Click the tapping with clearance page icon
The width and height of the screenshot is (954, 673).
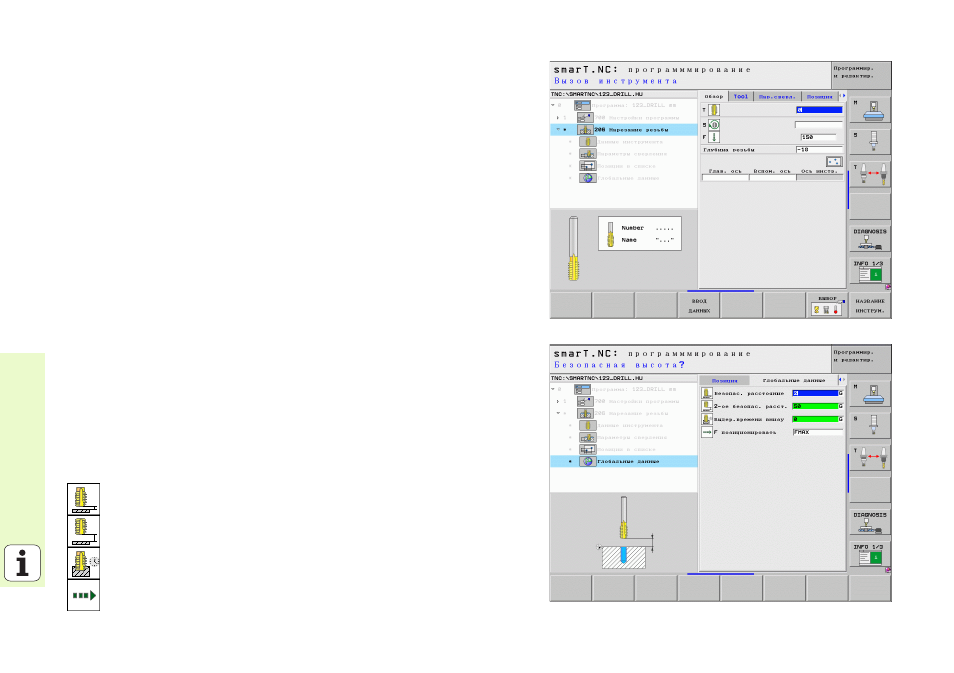[x=83, y=499]
